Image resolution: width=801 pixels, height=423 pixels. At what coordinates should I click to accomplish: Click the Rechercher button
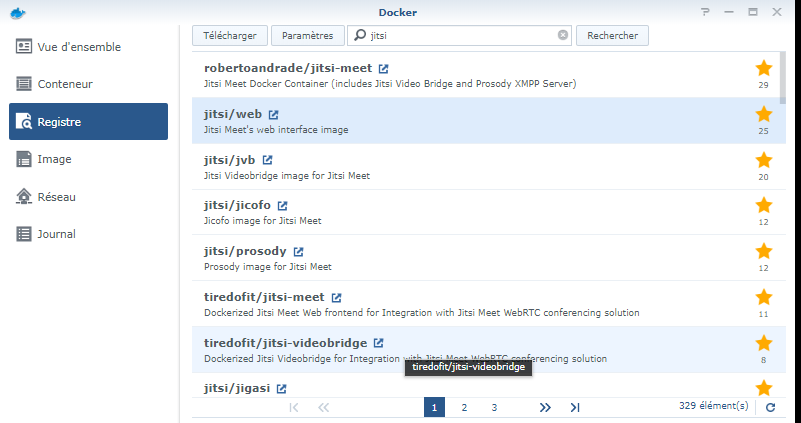pyautogui.click(x=612, y=36)
